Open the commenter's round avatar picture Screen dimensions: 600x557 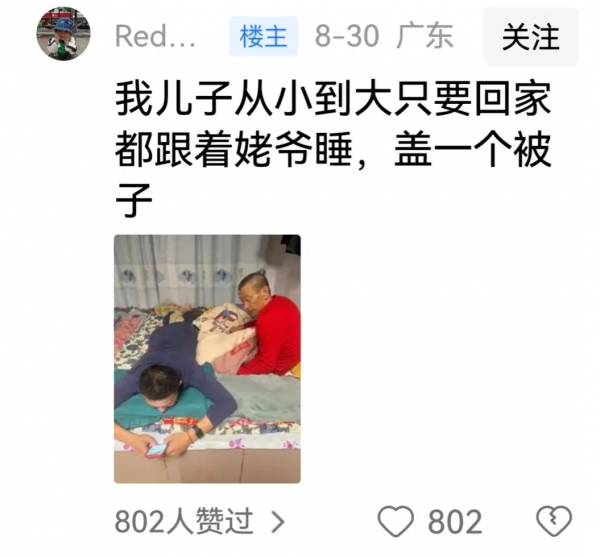coord(64,34)
